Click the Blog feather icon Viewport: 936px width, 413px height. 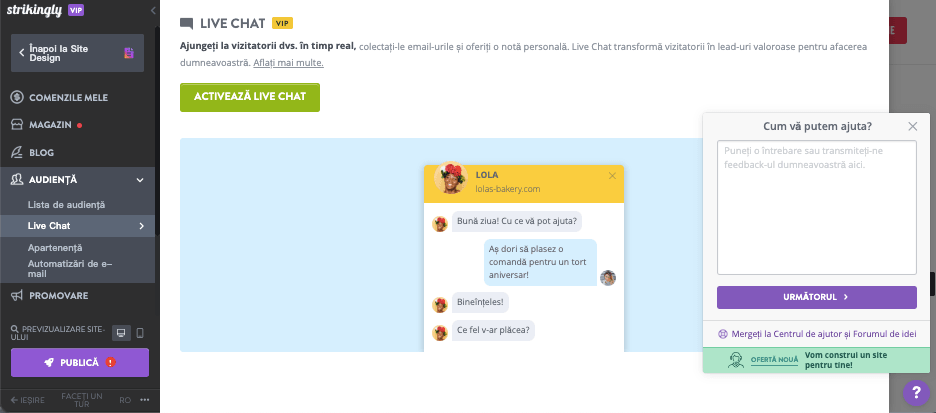coord(17,153)
